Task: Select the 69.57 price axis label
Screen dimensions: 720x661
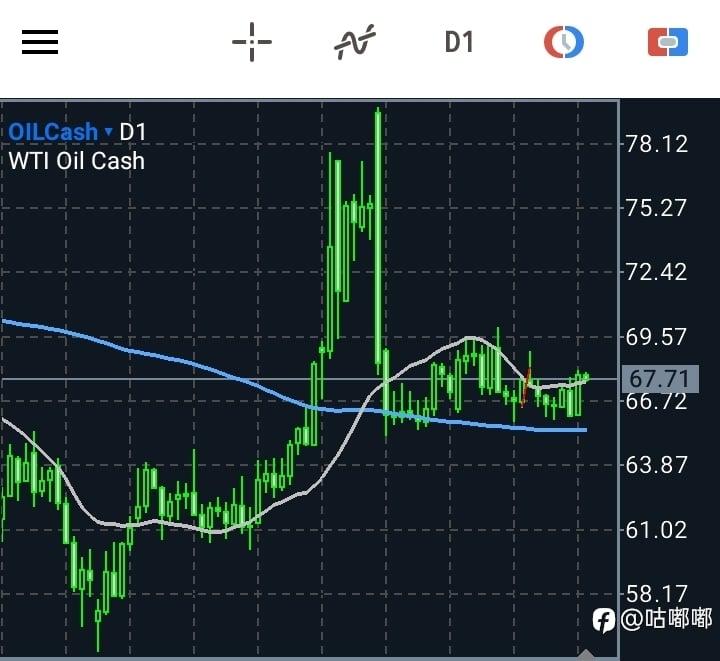Action: (x=657, y=337)
